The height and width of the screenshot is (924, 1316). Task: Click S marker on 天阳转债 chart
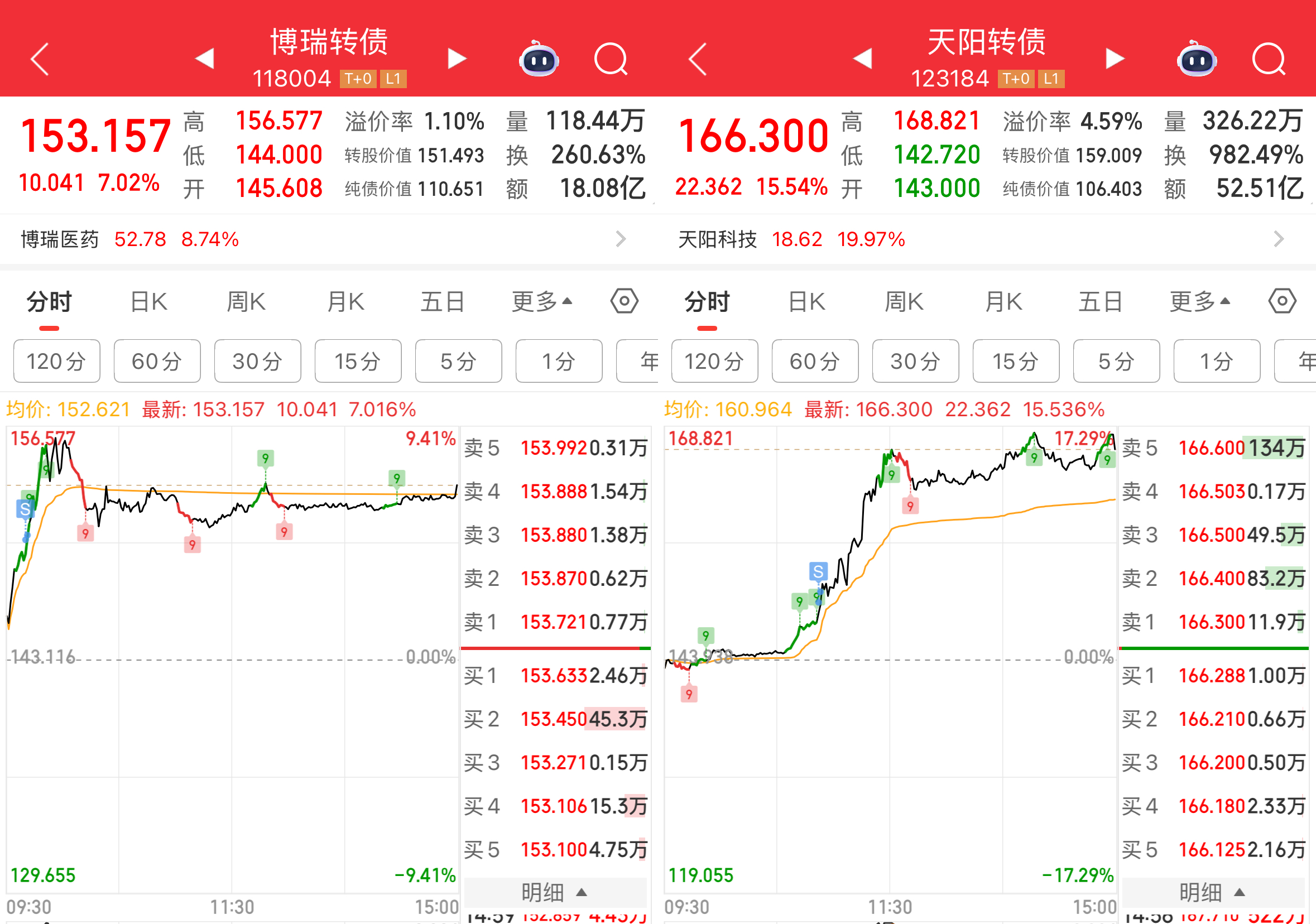pyautogui.click(x=818, y=571)
